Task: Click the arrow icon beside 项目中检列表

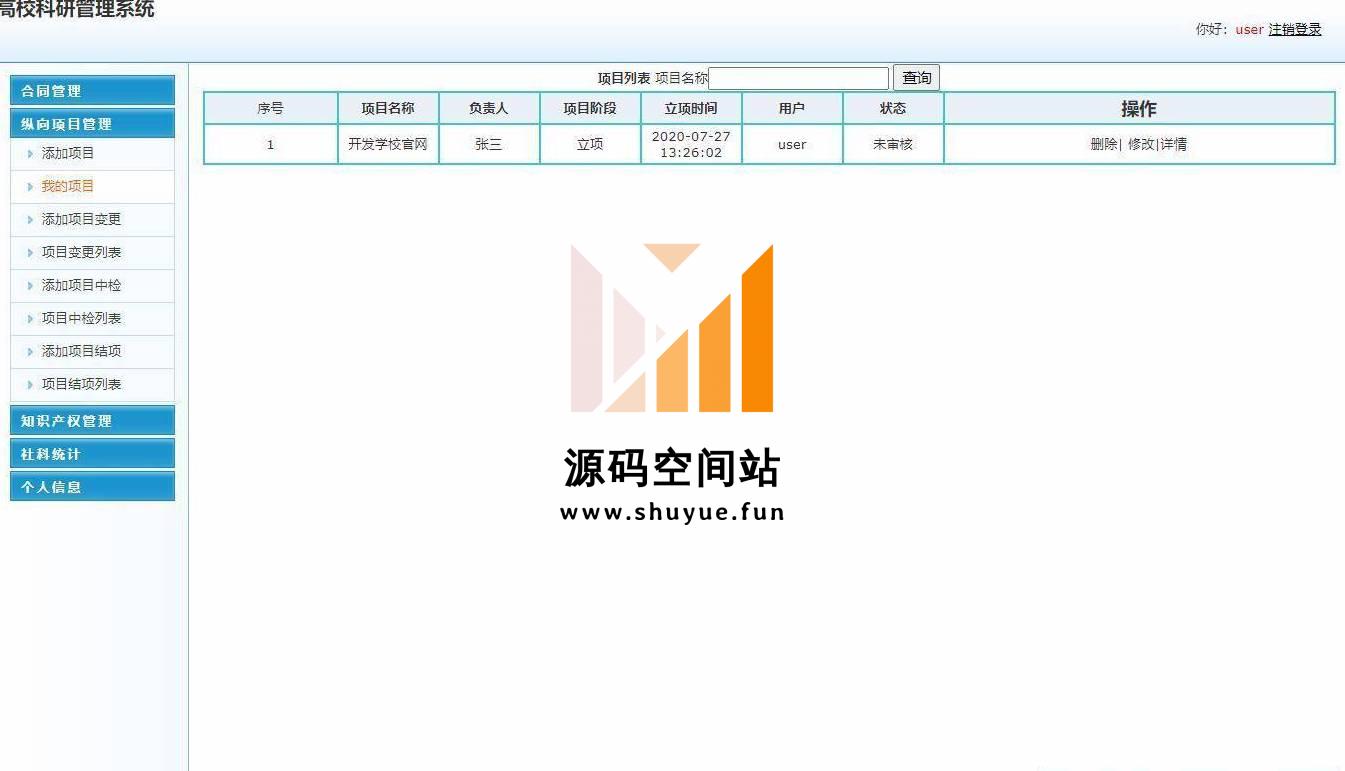Action: [x=31, y=319]
